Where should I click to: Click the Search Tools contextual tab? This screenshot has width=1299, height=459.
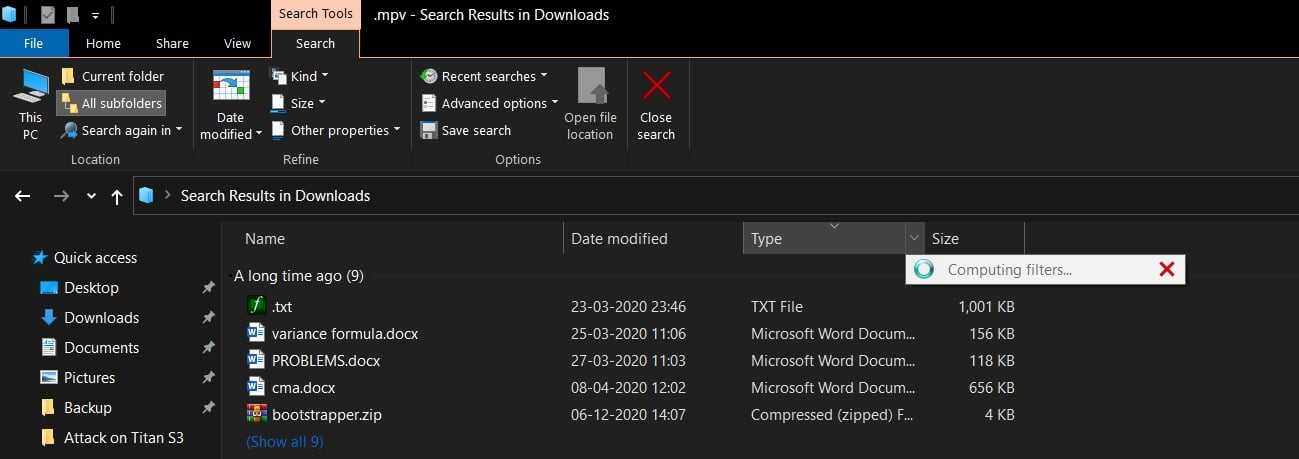click(315, 14)
